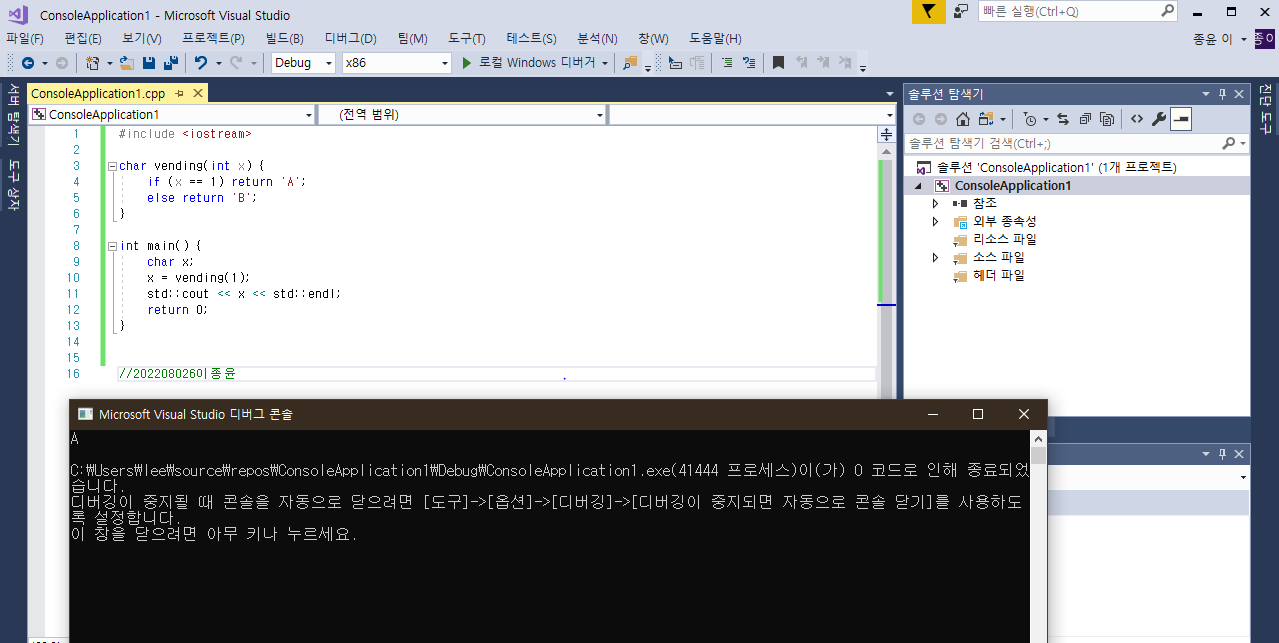Image resolution: width=1279 pixels, height=643 pixels.
Task: Expand the 소스 파일 folder node
Action: point(935,257)
